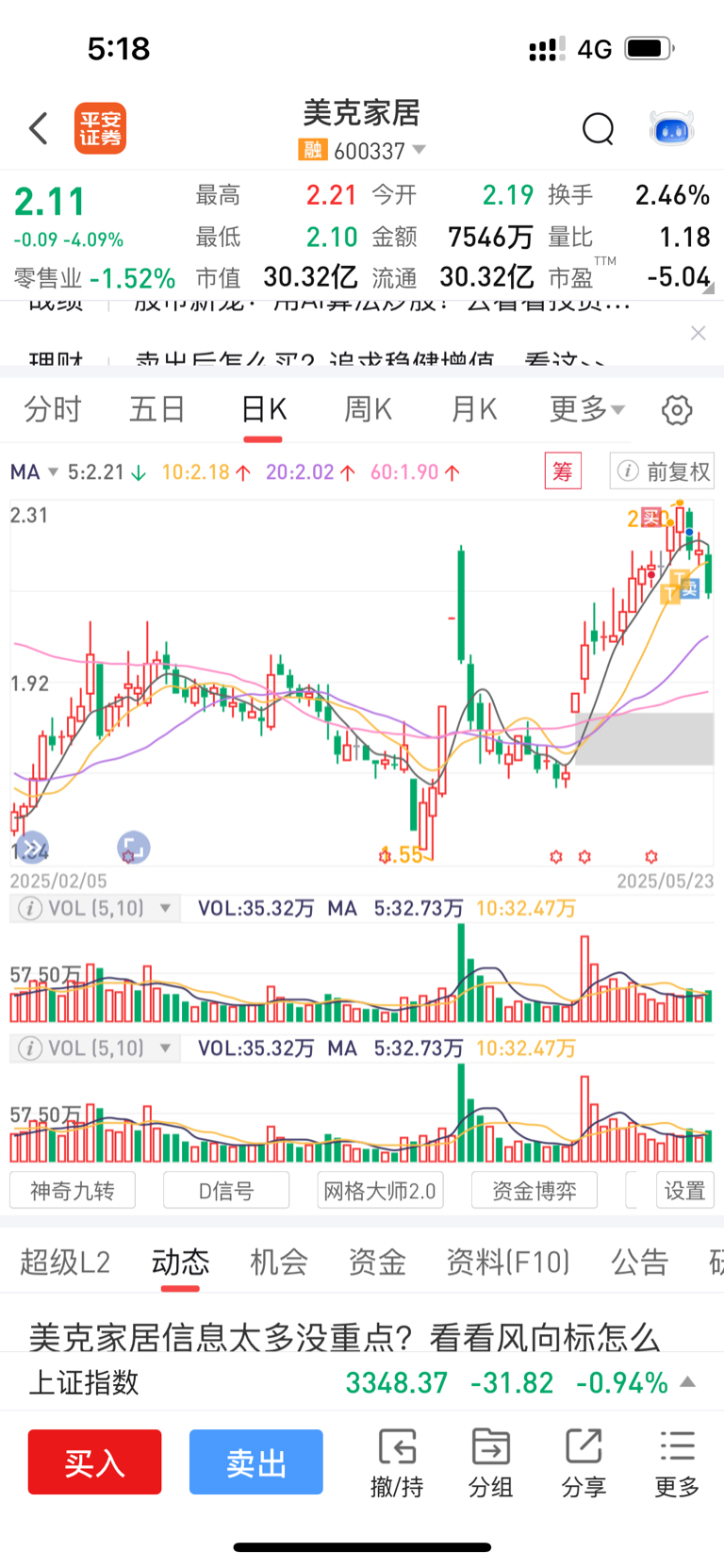Close the news ticker with X
Screen dimensions: 724x1568
(x=698, y=333)
